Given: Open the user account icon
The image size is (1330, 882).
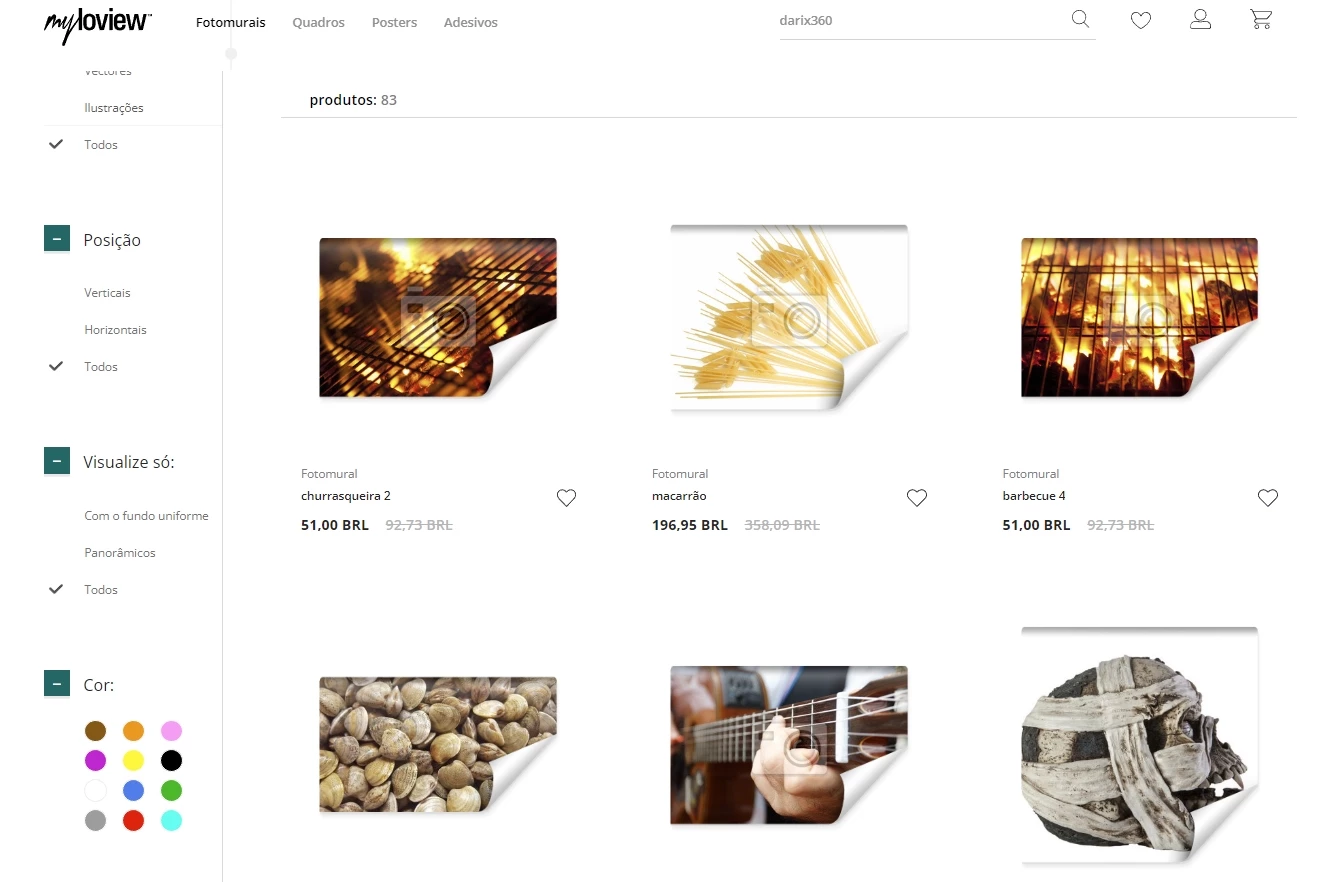Looking at the screenshot, I should [x=1201, y=19].
